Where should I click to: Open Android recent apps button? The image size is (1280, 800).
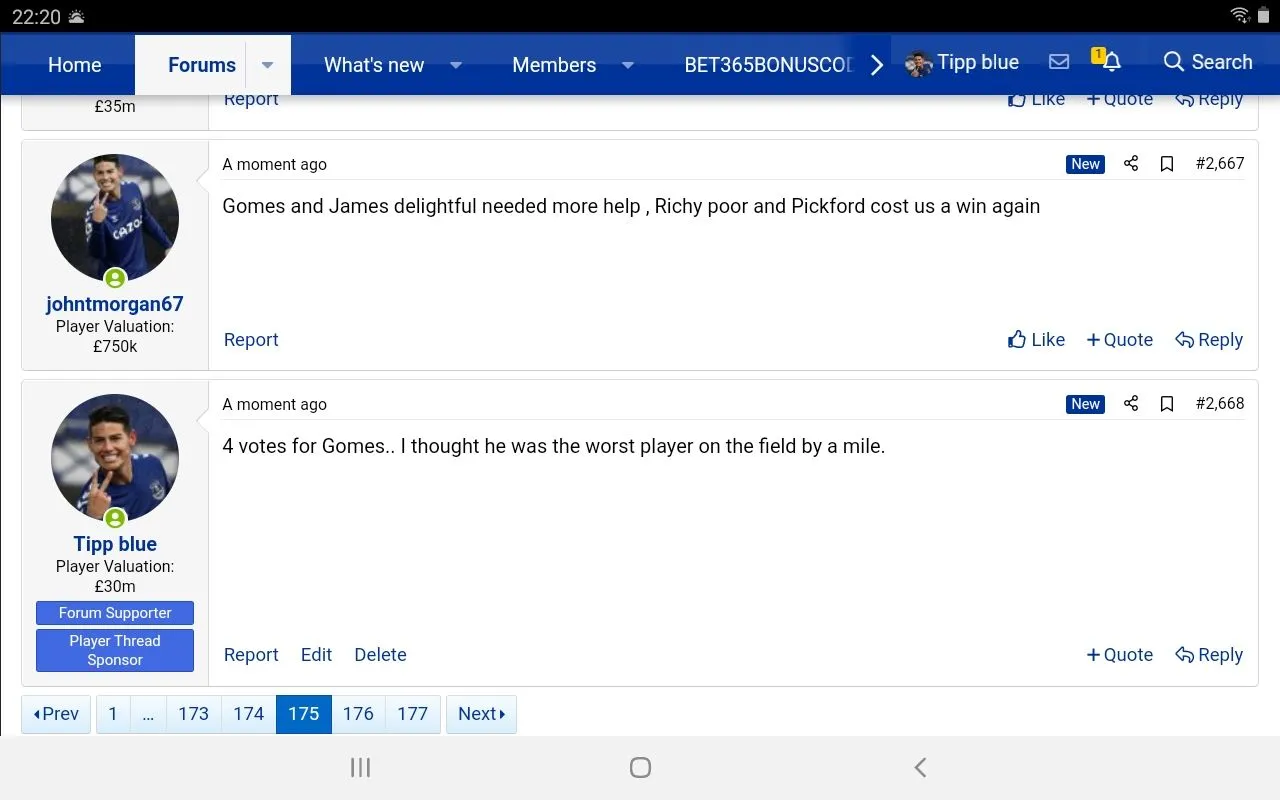click(x=360, y=767)
